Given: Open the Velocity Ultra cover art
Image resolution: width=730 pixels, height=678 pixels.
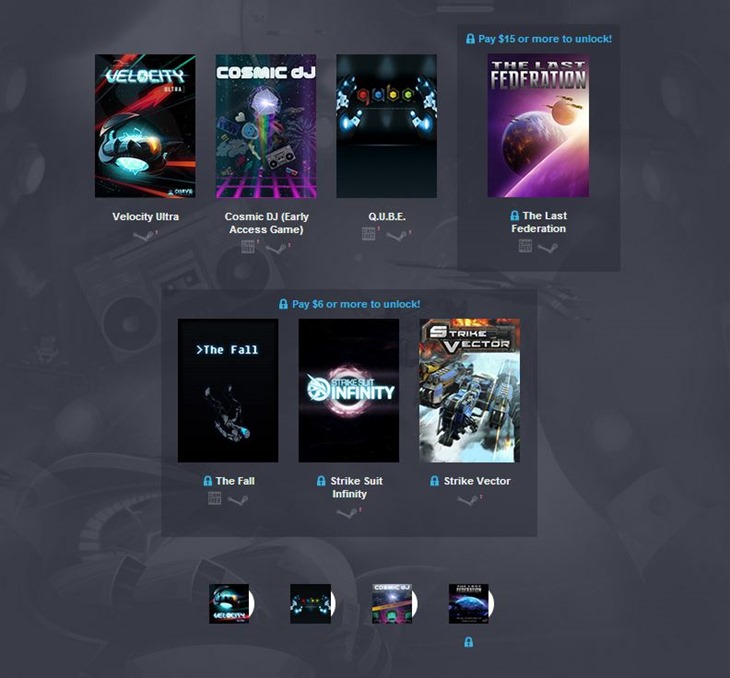Looking at the screenshot, I should pyautogui.click(x=145, y=126).
